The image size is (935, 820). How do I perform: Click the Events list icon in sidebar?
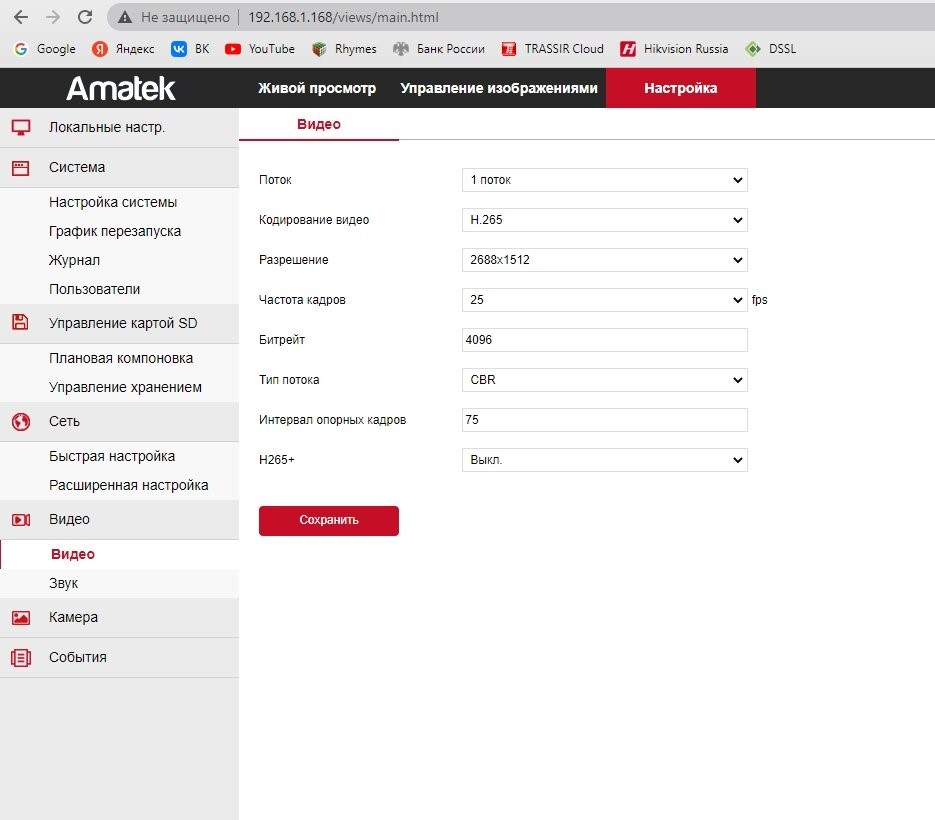(20, 657)
